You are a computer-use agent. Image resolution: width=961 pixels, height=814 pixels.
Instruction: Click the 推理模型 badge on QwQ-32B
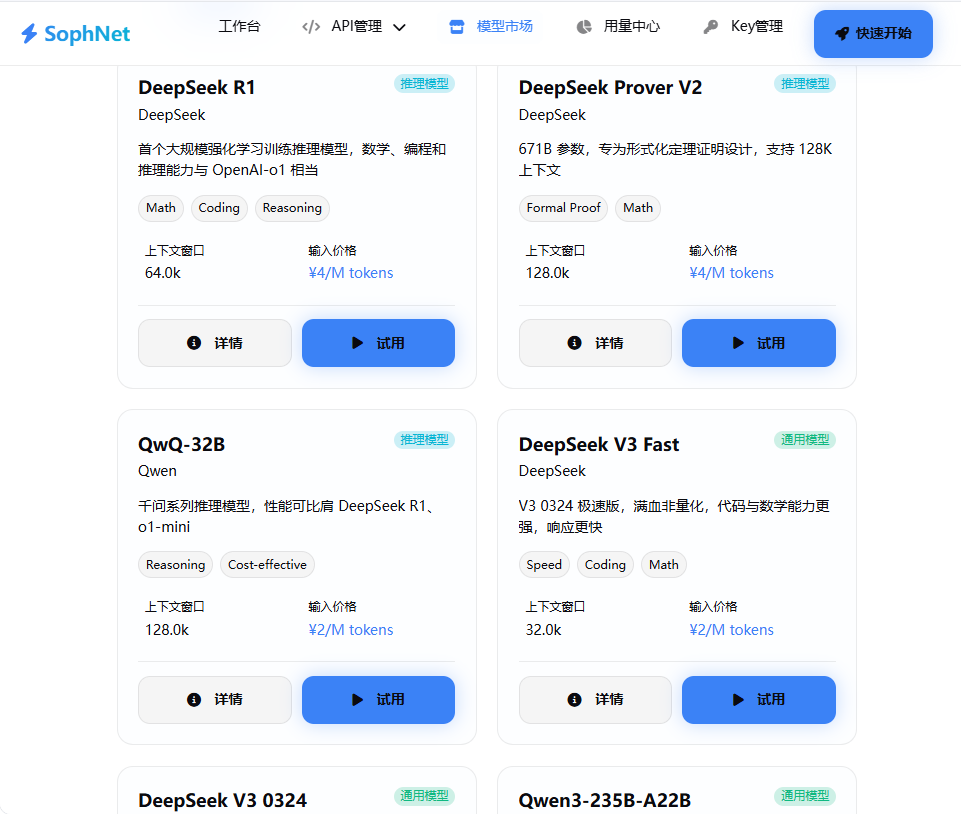tap(424, 440)
